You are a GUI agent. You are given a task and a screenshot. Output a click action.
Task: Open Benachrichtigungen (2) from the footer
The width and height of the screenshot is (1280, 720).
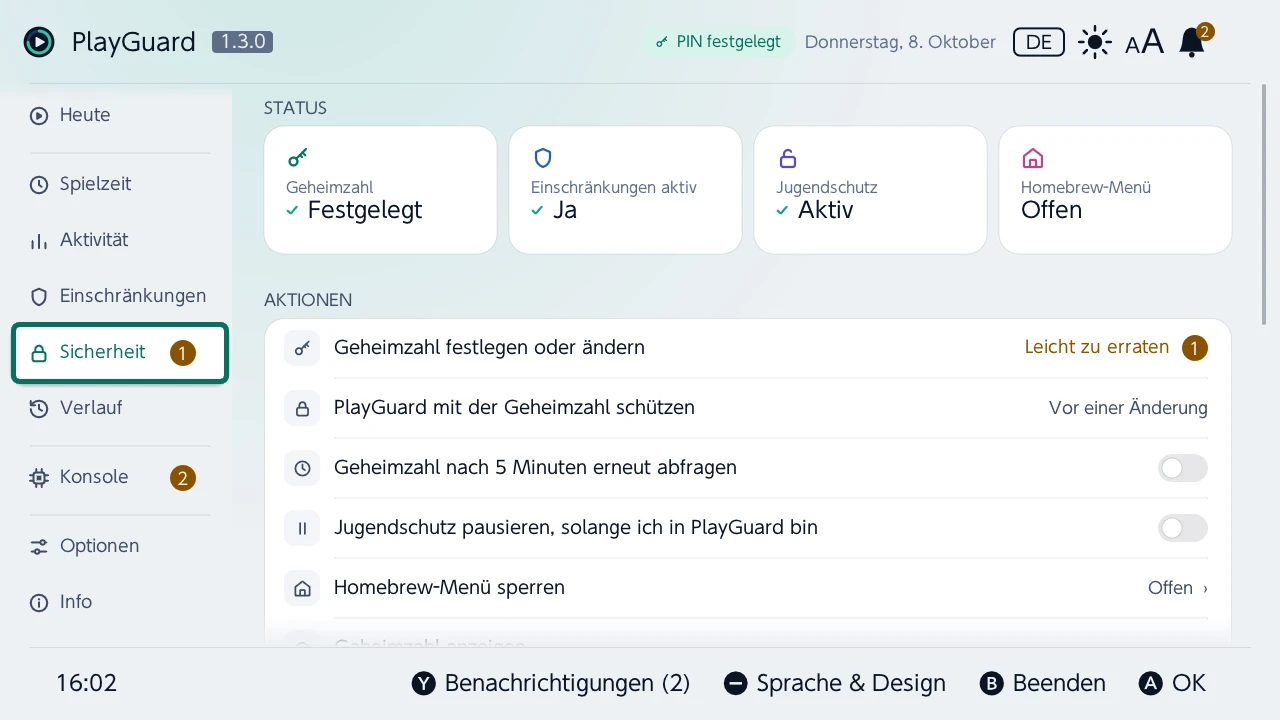pyautogui.click(x=551, y=684)
